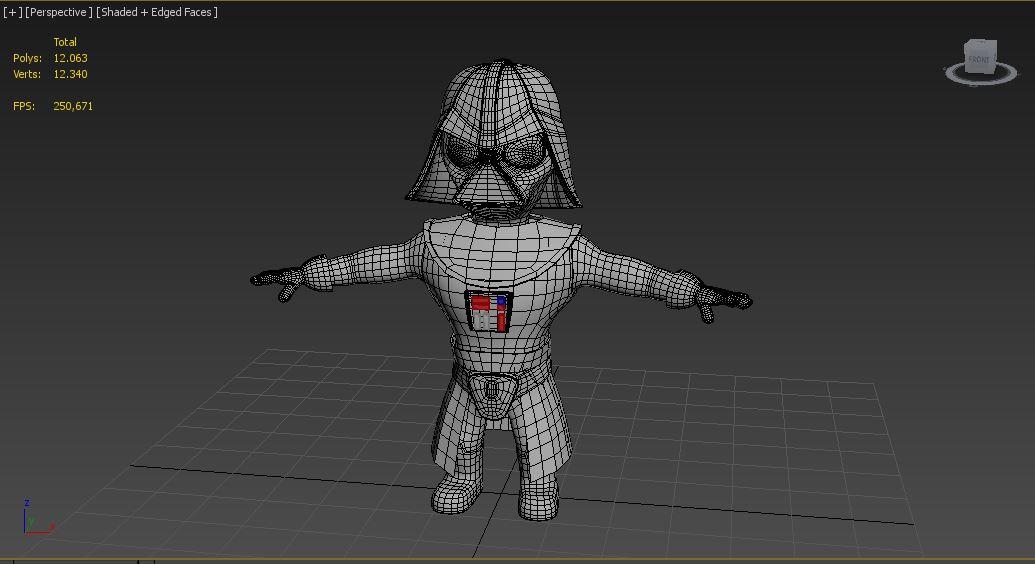Click the Polys statistic label
The image size is (1035, 564).
point(27,58)
